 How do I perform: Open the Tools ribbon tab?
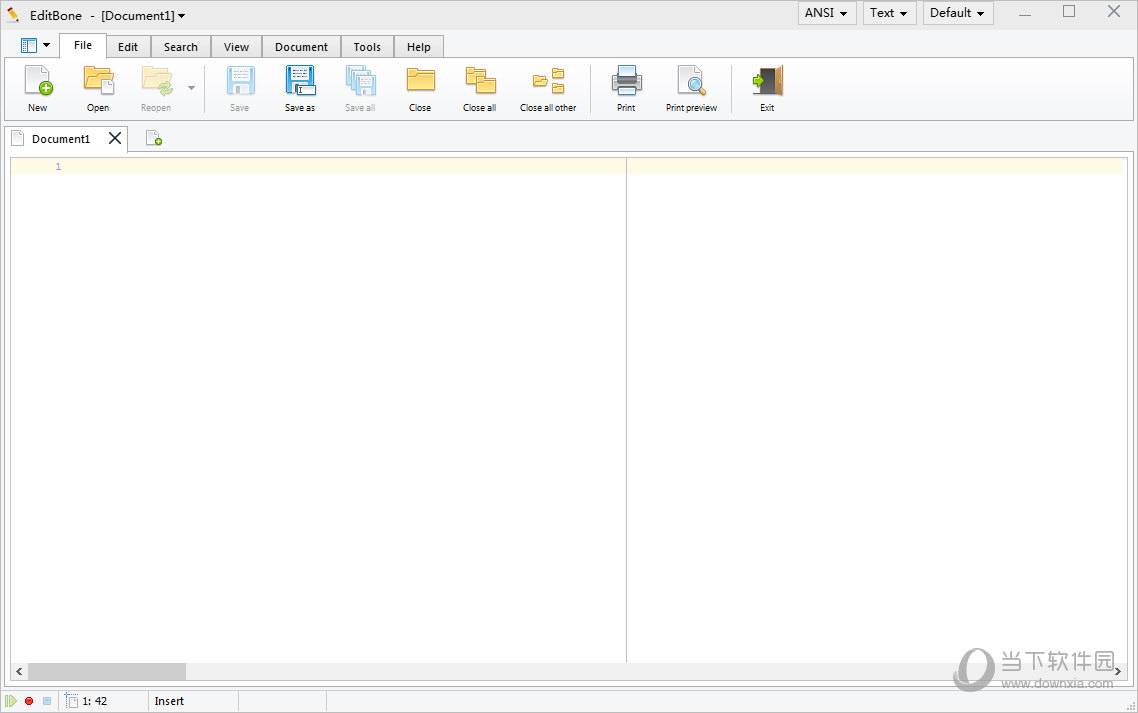tap(367, 46)
